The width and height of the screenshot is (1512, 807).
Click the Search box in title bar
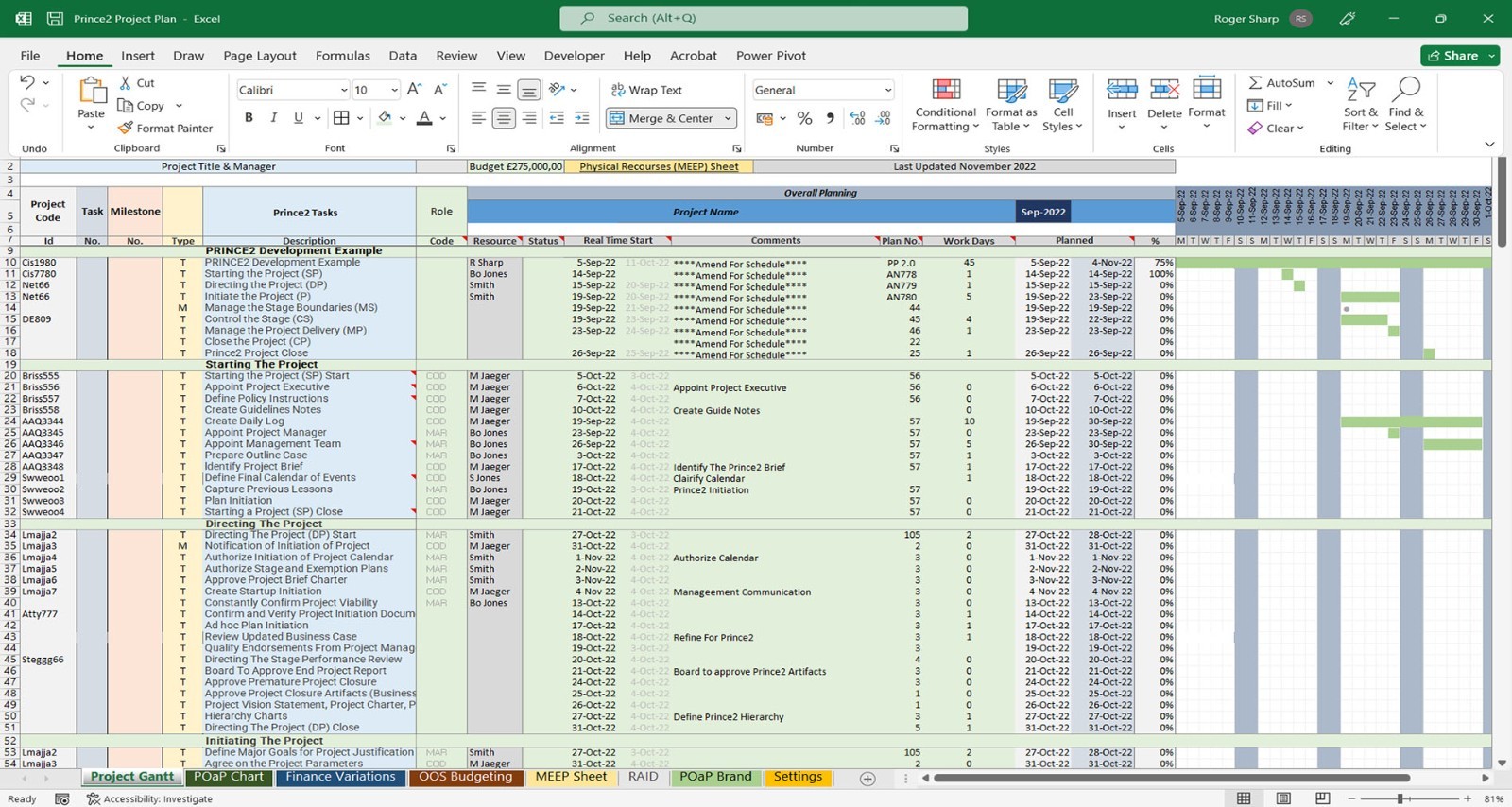(764, 18)
